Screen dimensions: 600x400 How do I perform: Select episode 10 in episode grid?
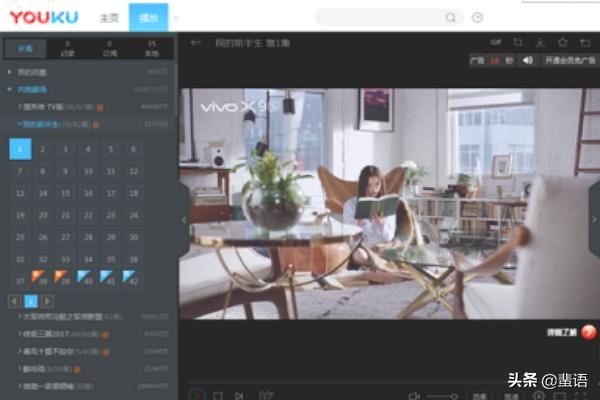coord(88,171)
